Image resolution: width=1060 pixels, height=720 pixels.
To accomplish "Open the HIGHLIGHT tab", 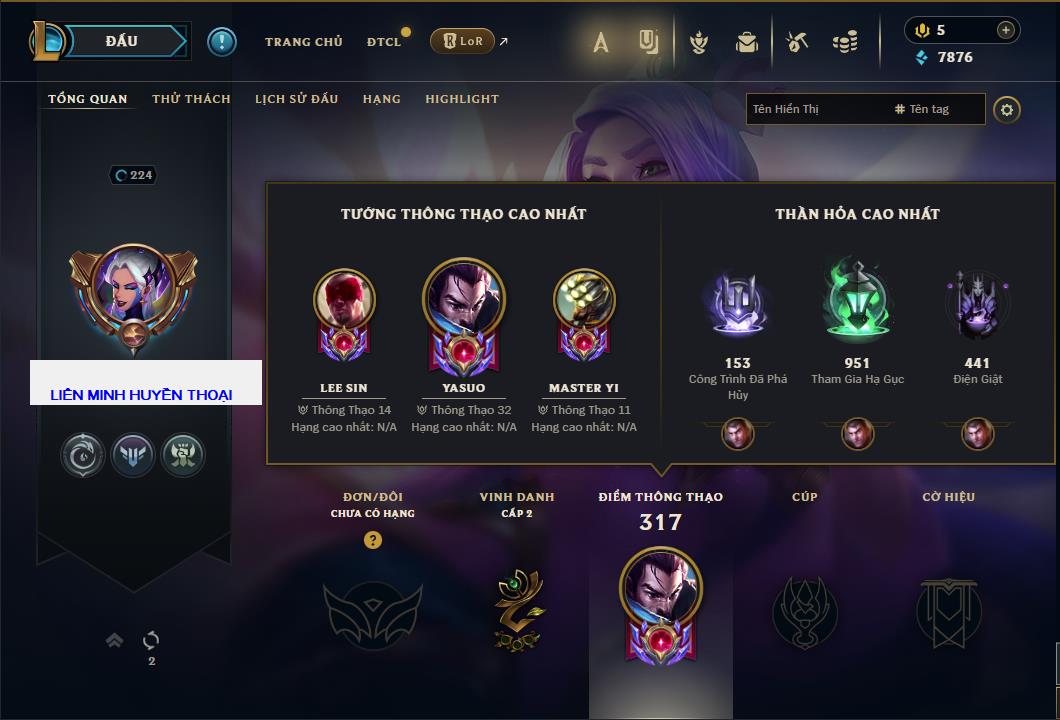I will pos(462,99).
